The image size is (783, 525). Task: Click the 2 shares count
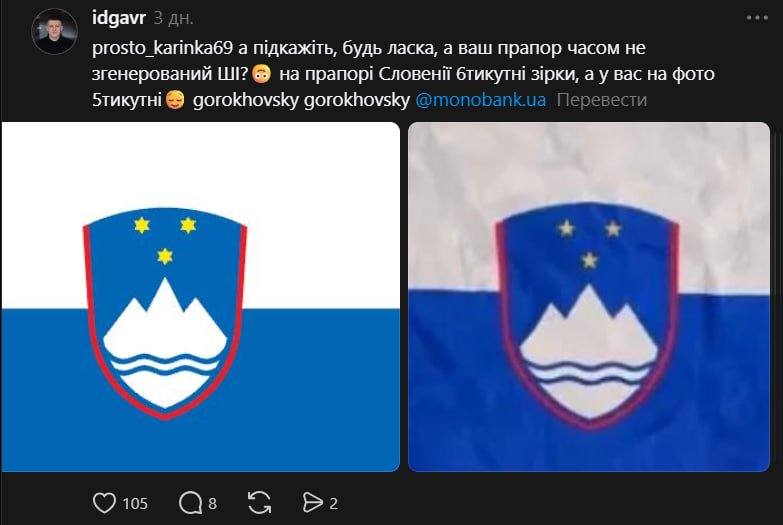pyautogui.click(x=334, y=504)
